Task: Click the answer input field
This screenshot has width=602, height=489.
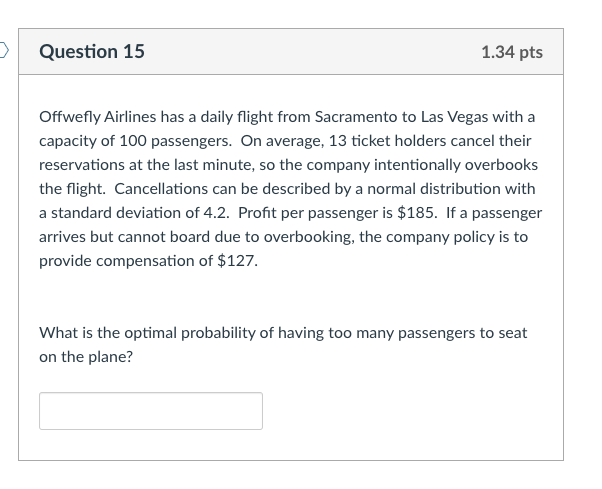Action: coord(151,411)
